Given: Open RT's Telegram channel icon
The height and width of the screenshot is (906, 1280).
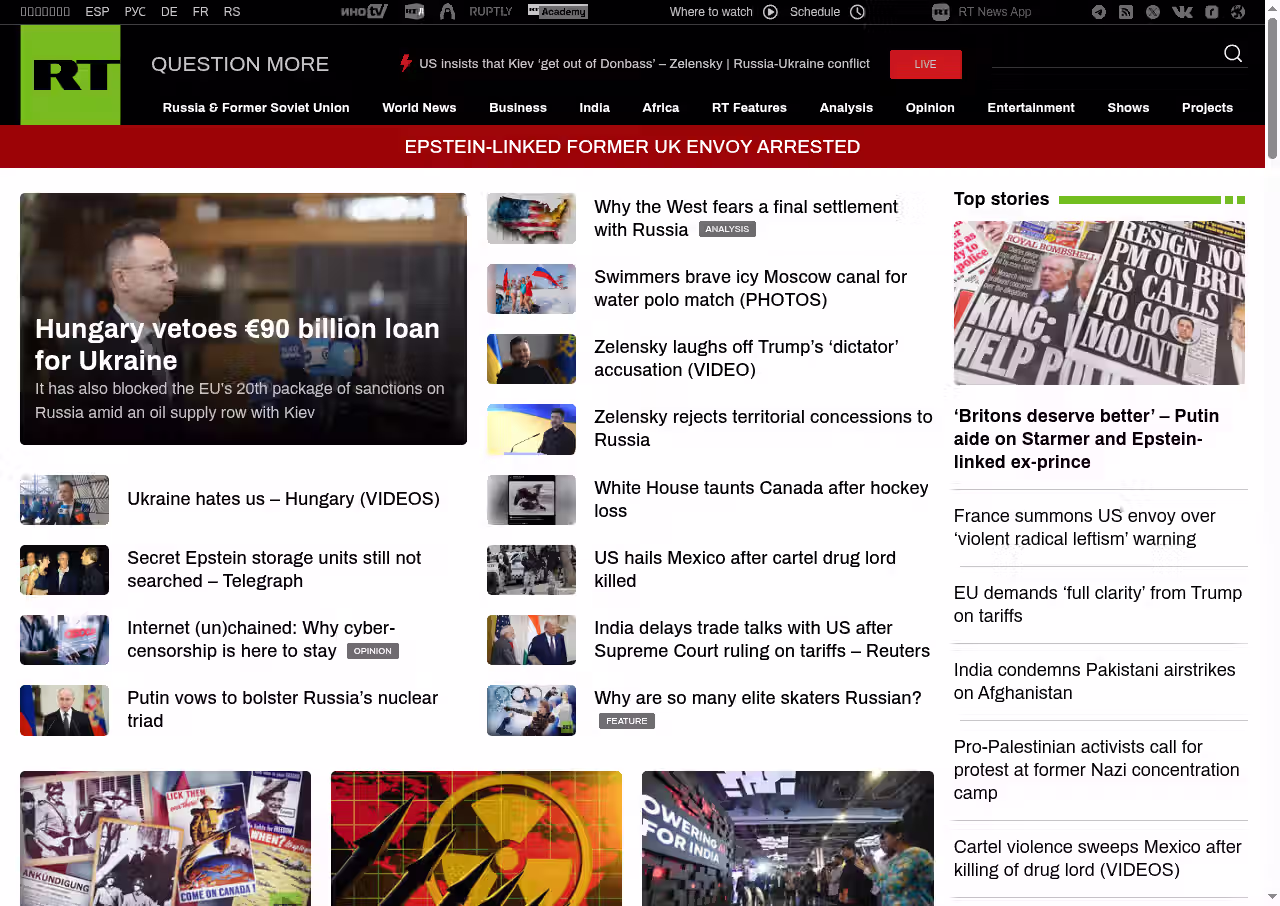Looking at the screenshot, I should pos(1099,12).
